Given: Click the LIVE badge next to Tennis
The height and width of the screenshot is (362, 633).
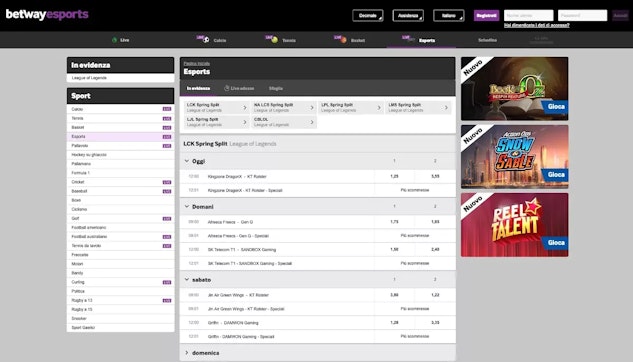Looking at the screenshot, I should (167, 118).
